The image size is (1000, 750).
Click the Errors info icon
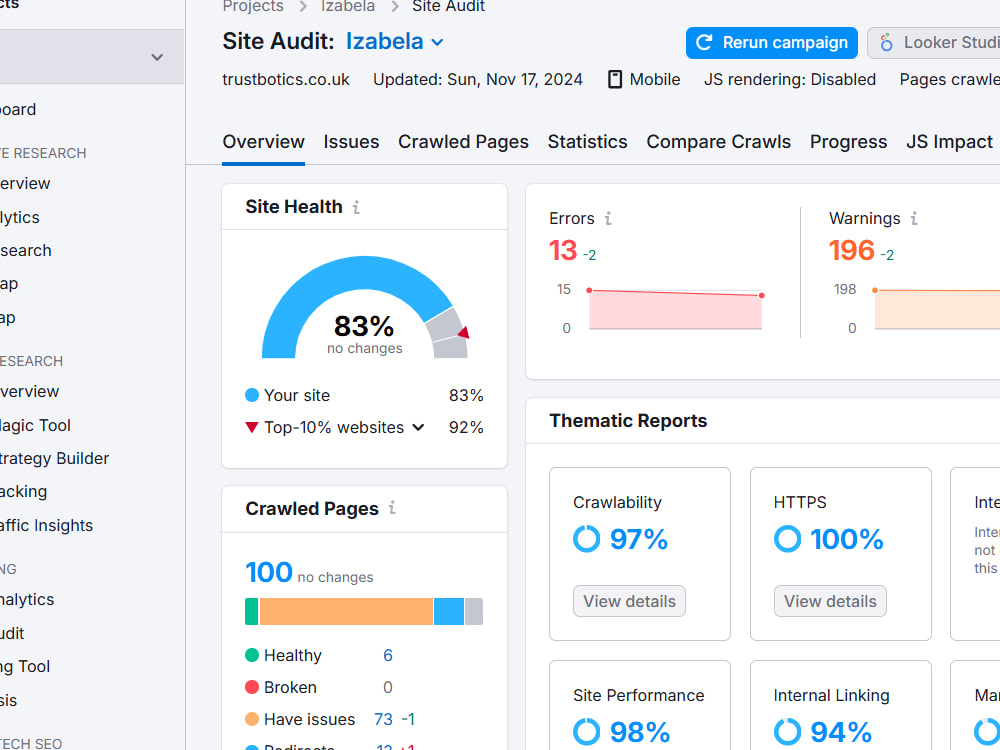(608, 219)
